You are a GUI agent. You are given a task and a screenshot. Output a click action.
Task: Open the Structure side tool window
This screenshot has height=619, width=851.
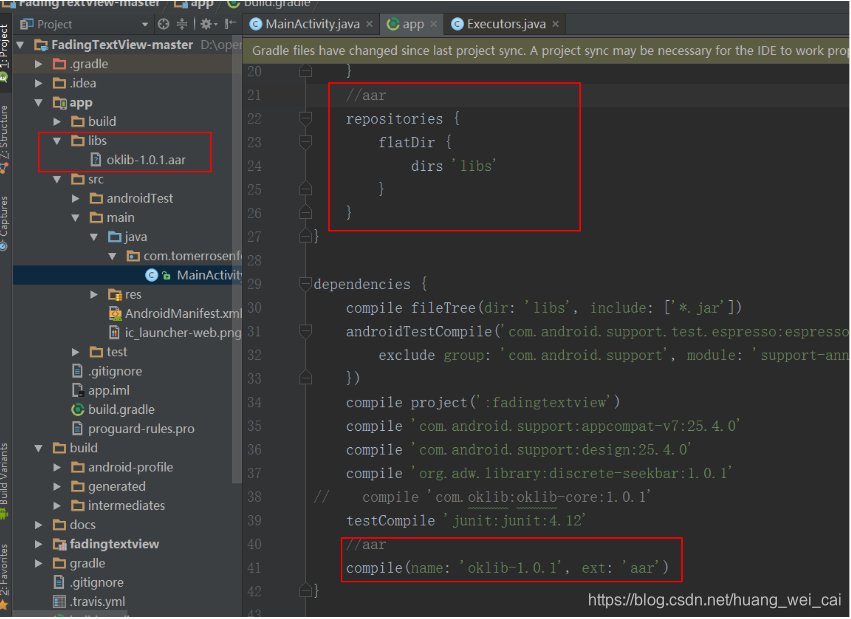click(5, 138)
